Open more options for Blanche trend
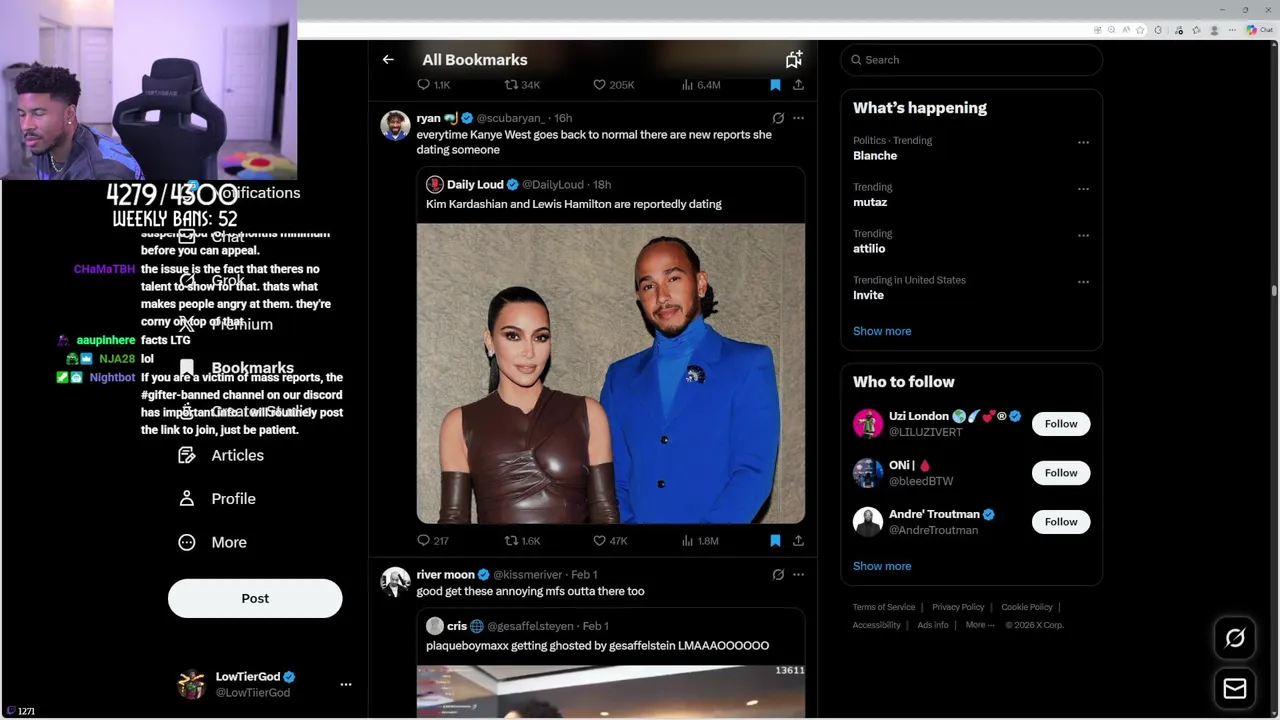This screenshot has width=1280, height=720. [x=1083, y=142]
